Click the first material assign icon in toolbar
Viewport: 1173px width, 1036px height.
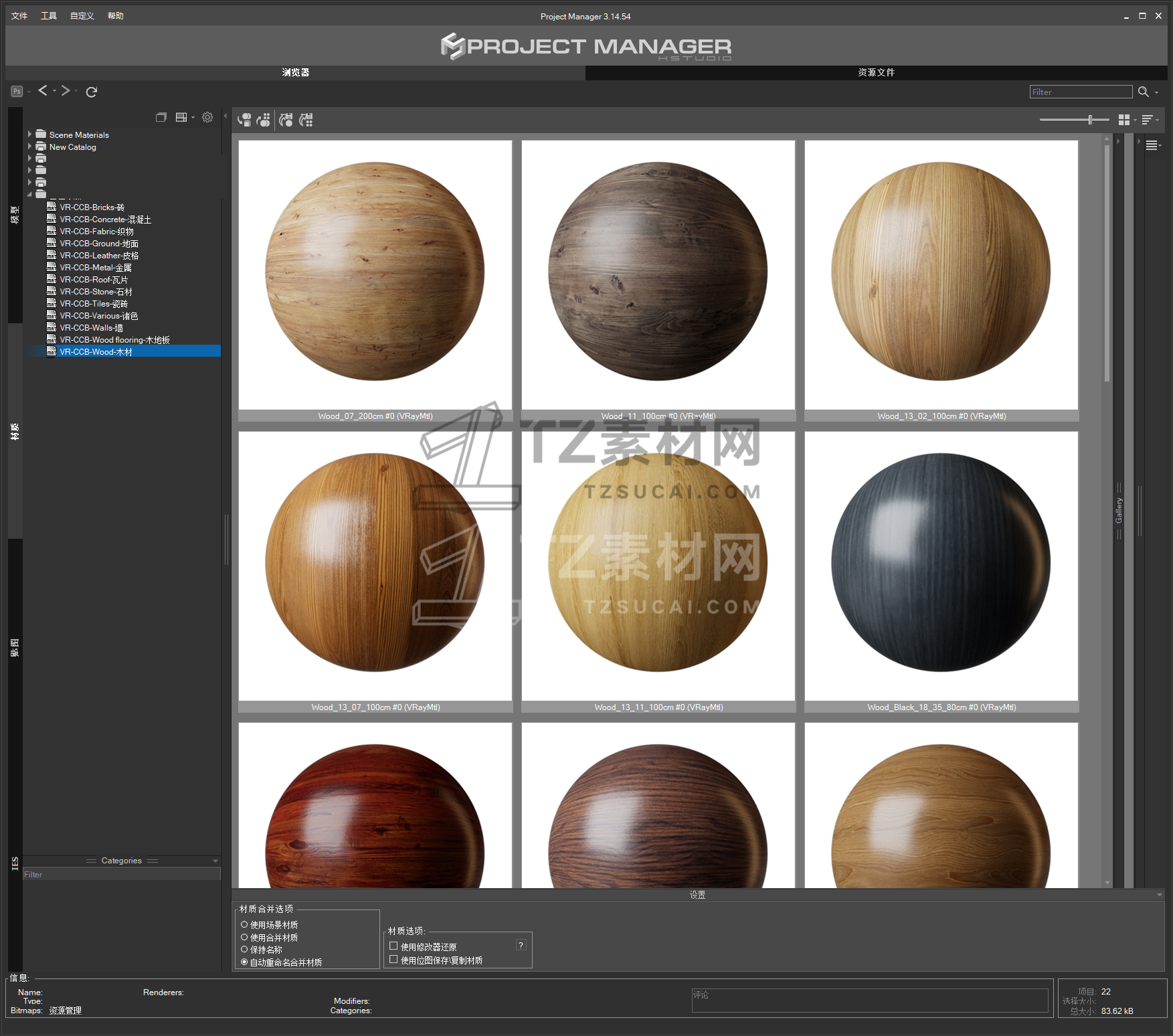pos(245,120)
